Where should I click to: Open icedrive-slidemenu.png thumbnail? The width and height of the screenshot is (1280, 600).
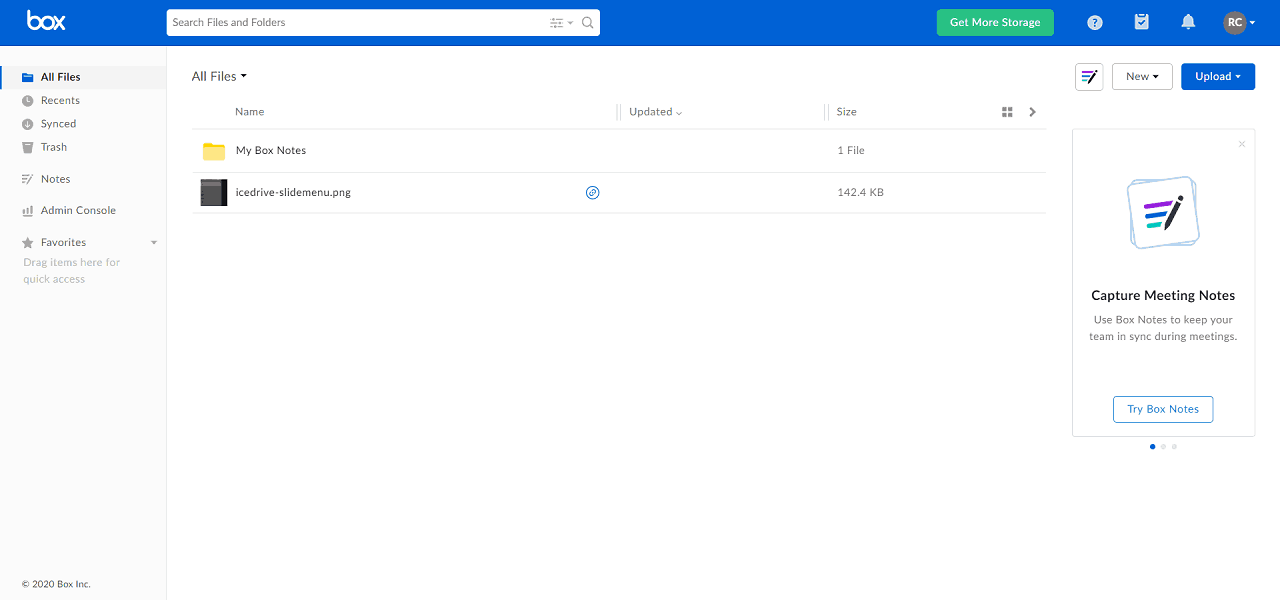point(214,192)
